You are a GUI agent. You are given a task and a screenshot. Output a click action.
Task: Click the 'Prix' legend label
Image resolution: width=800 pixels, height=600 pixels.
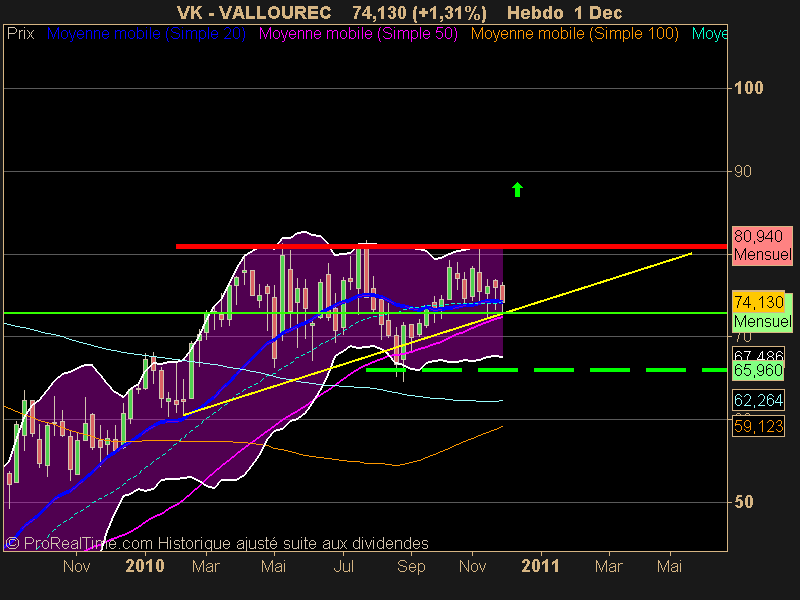tap(20, 34)
